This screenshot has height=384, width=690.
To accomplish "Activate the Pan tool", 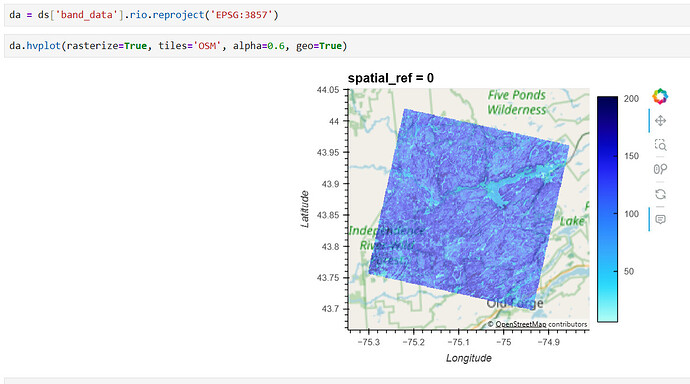I will point(660,121).
